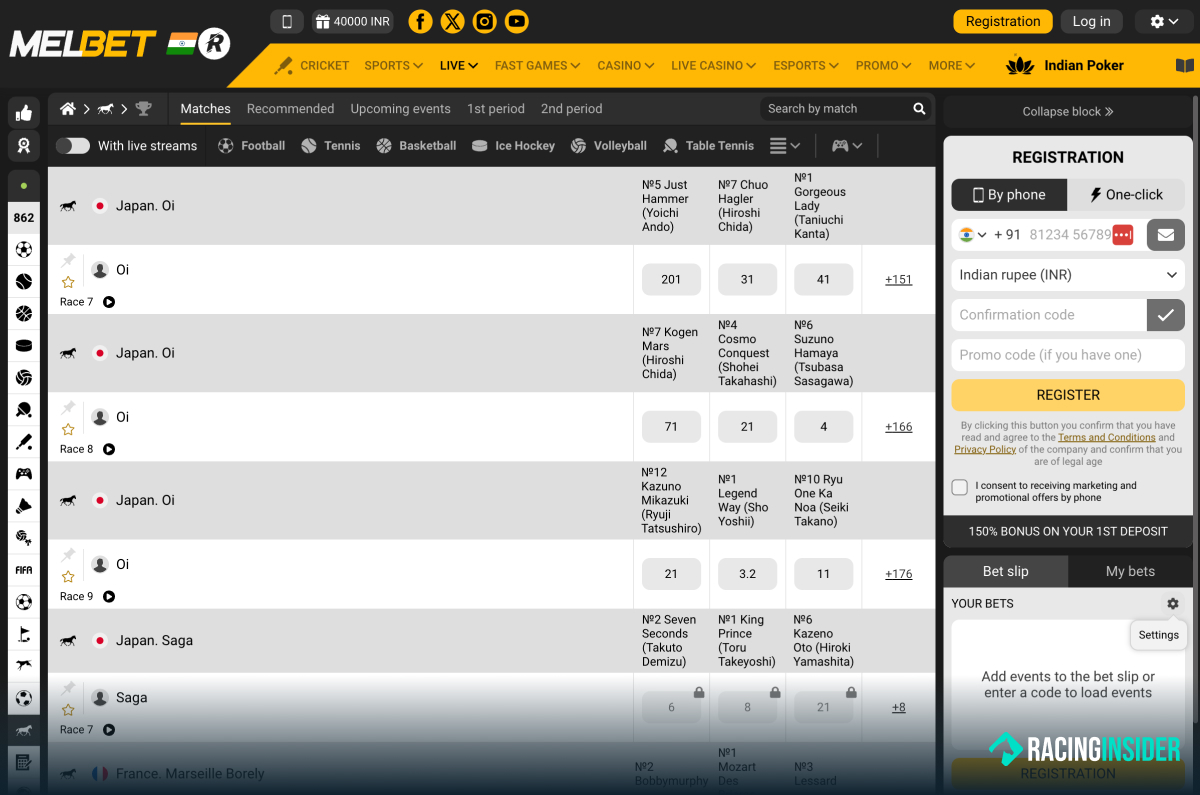This screenshot has width=1200, height=795.
Task: Play Race 8 live stream
Action: tap(109, 449)
